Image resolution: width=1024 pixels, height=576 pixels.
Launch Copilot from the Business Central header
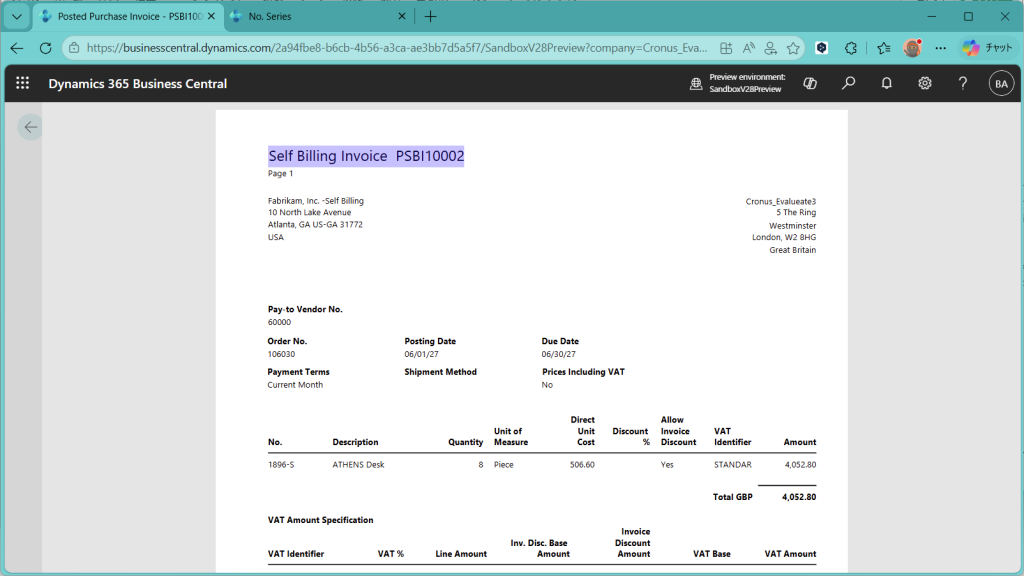click(x=810, y=84)
